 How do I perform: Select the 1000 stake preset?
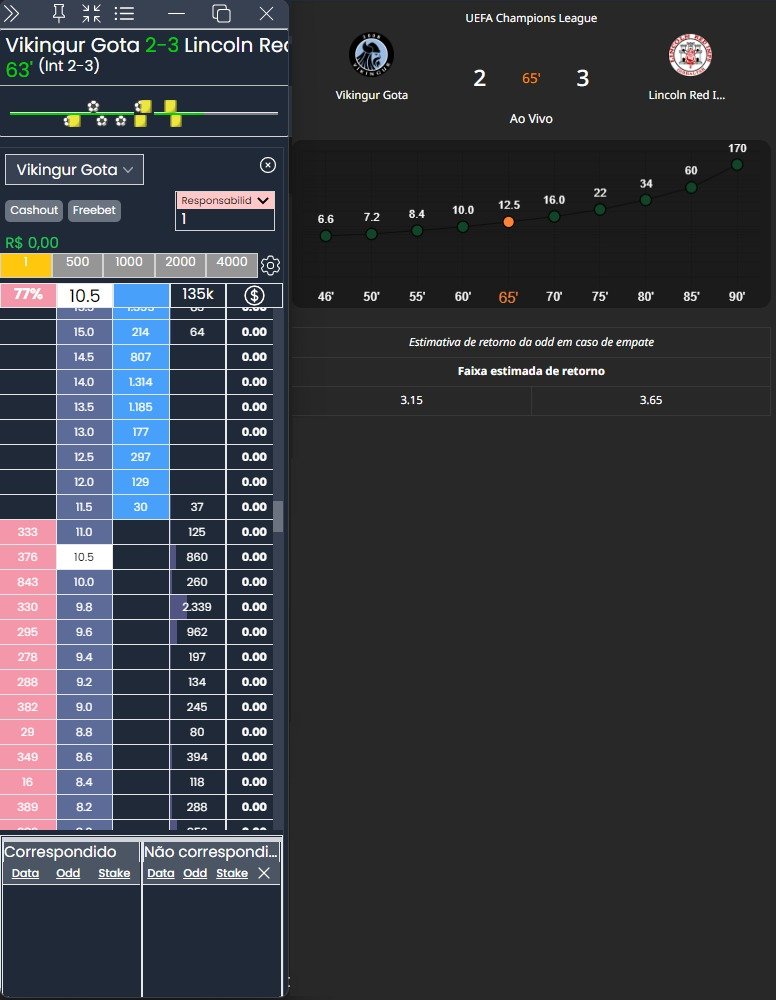coord(129,264)
